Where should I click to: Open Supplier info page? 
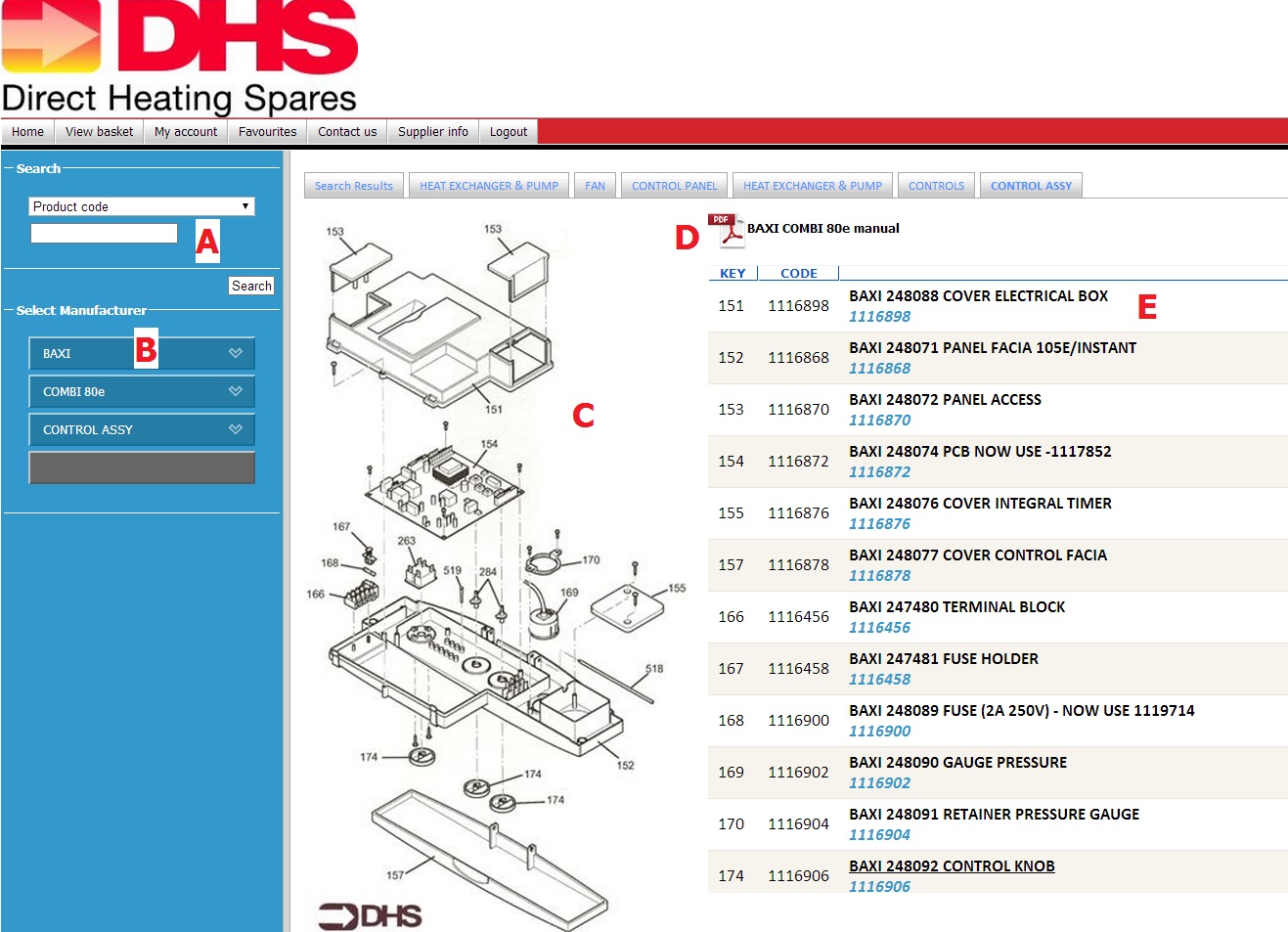(x=433, y=132)
